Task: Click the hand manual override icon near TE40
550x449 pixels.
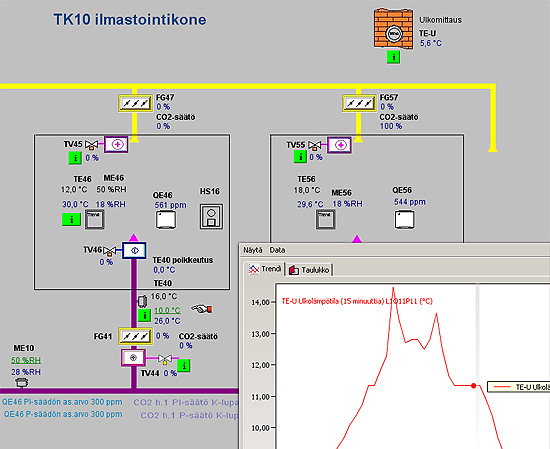Action: coord(202,309)
